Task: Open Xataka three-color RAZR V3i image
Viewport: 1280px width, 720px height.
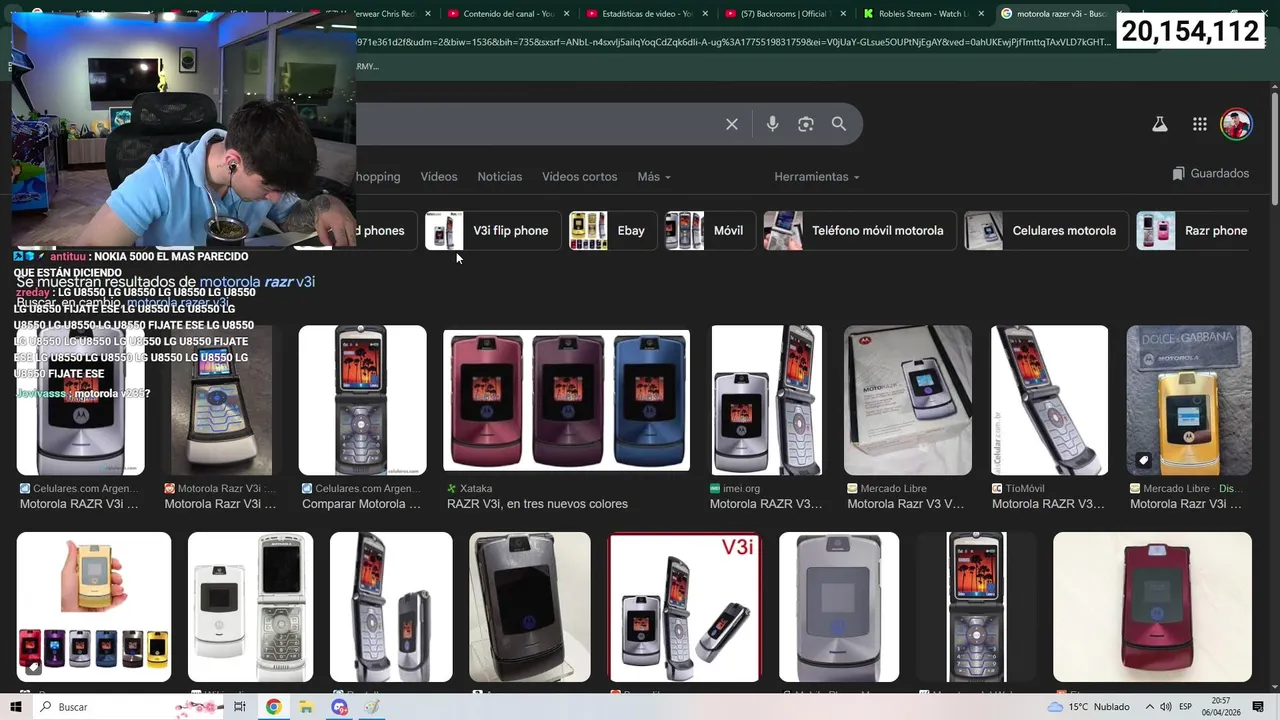Action: tap(566, 399)
